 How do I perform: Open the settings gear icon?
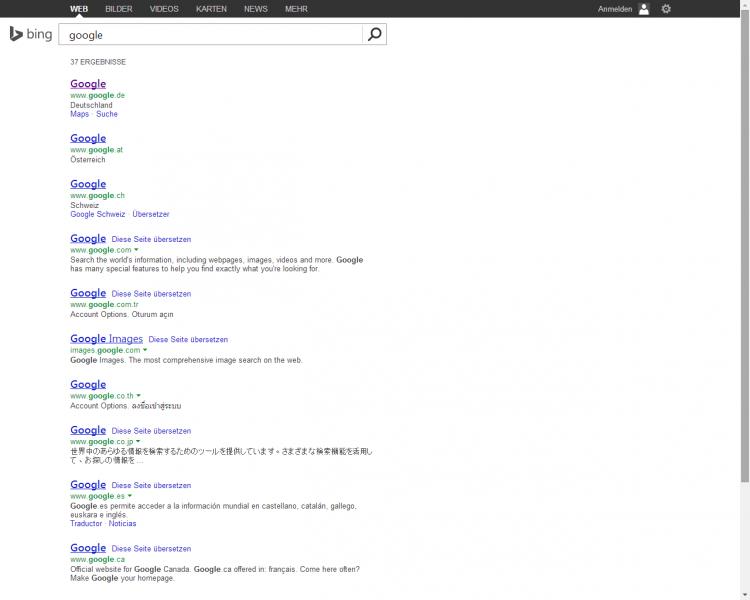pyautogui.click(x=666, y=9)
